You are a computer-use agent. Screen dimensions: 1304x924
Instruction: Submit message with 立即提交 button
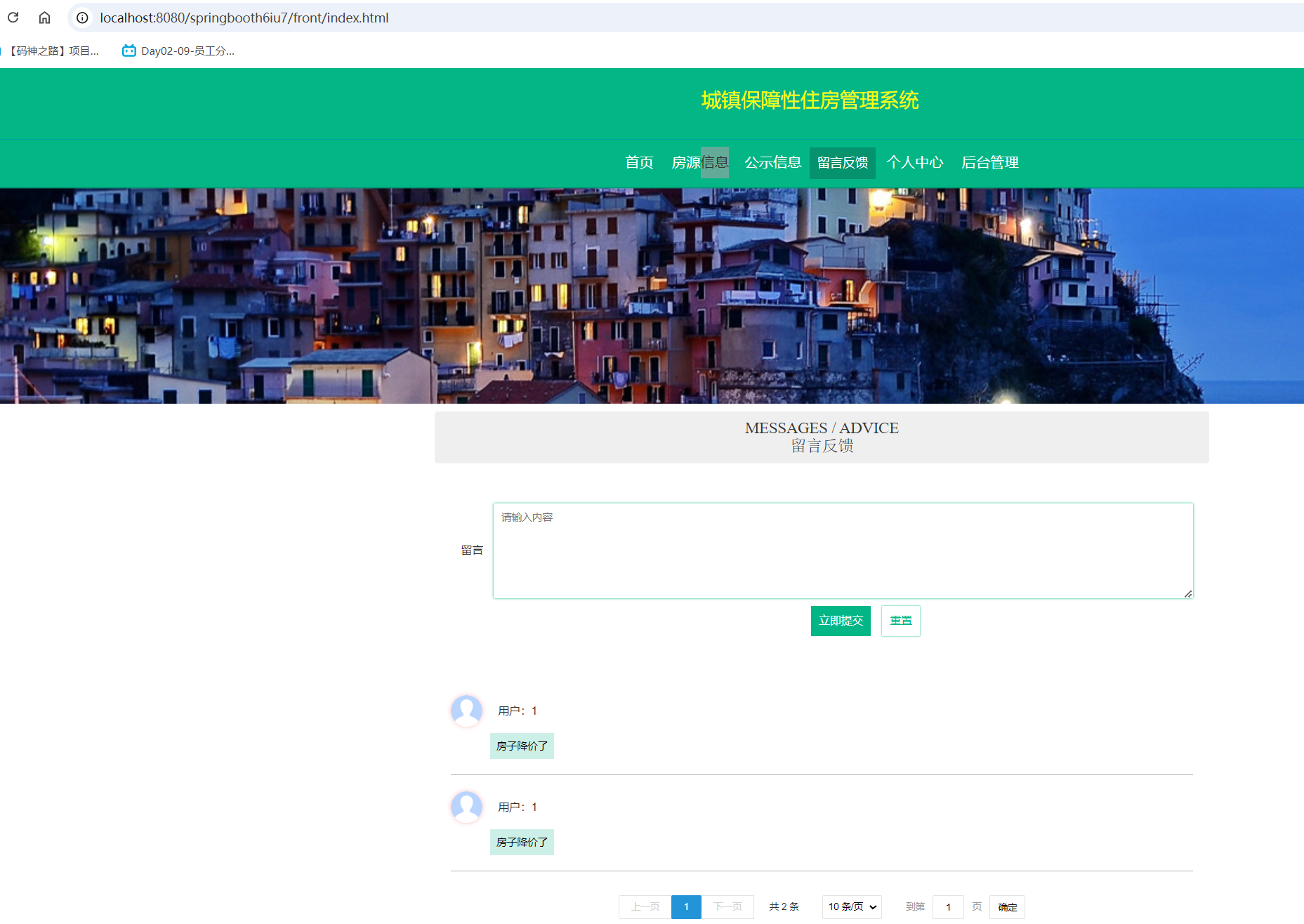coord(841,621)
